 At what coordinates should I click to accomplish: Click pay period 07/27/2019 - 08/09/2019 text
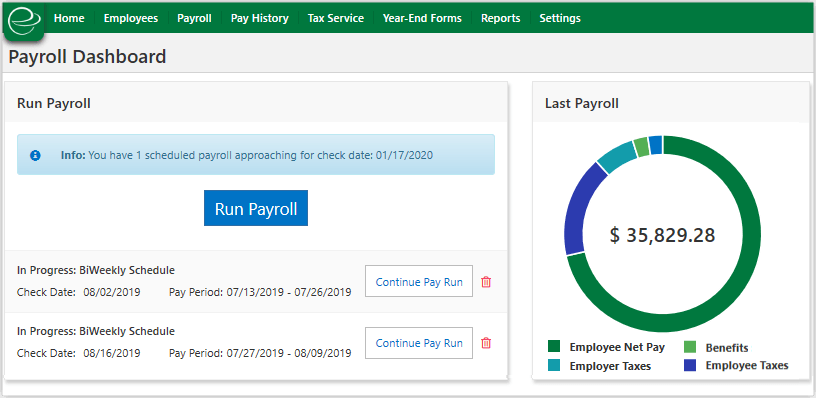click(x=260, y=353)
